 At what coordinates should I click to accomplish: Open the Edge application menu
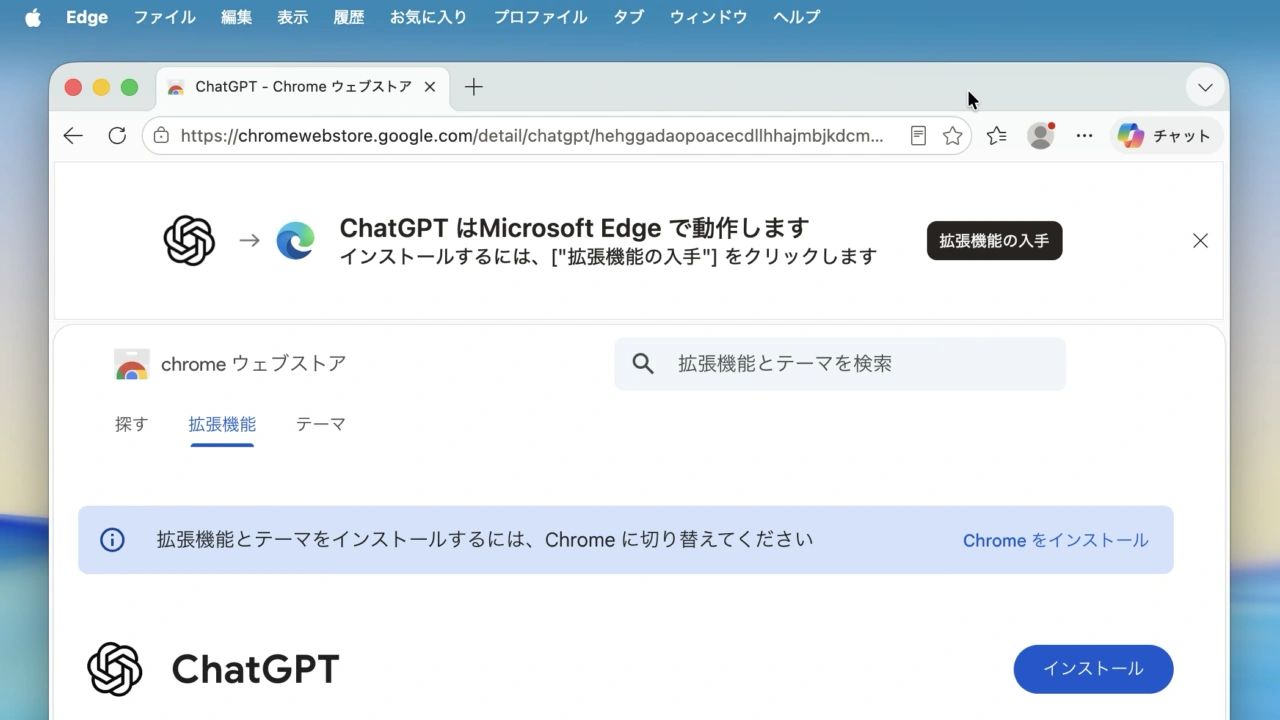coord(87,17)
